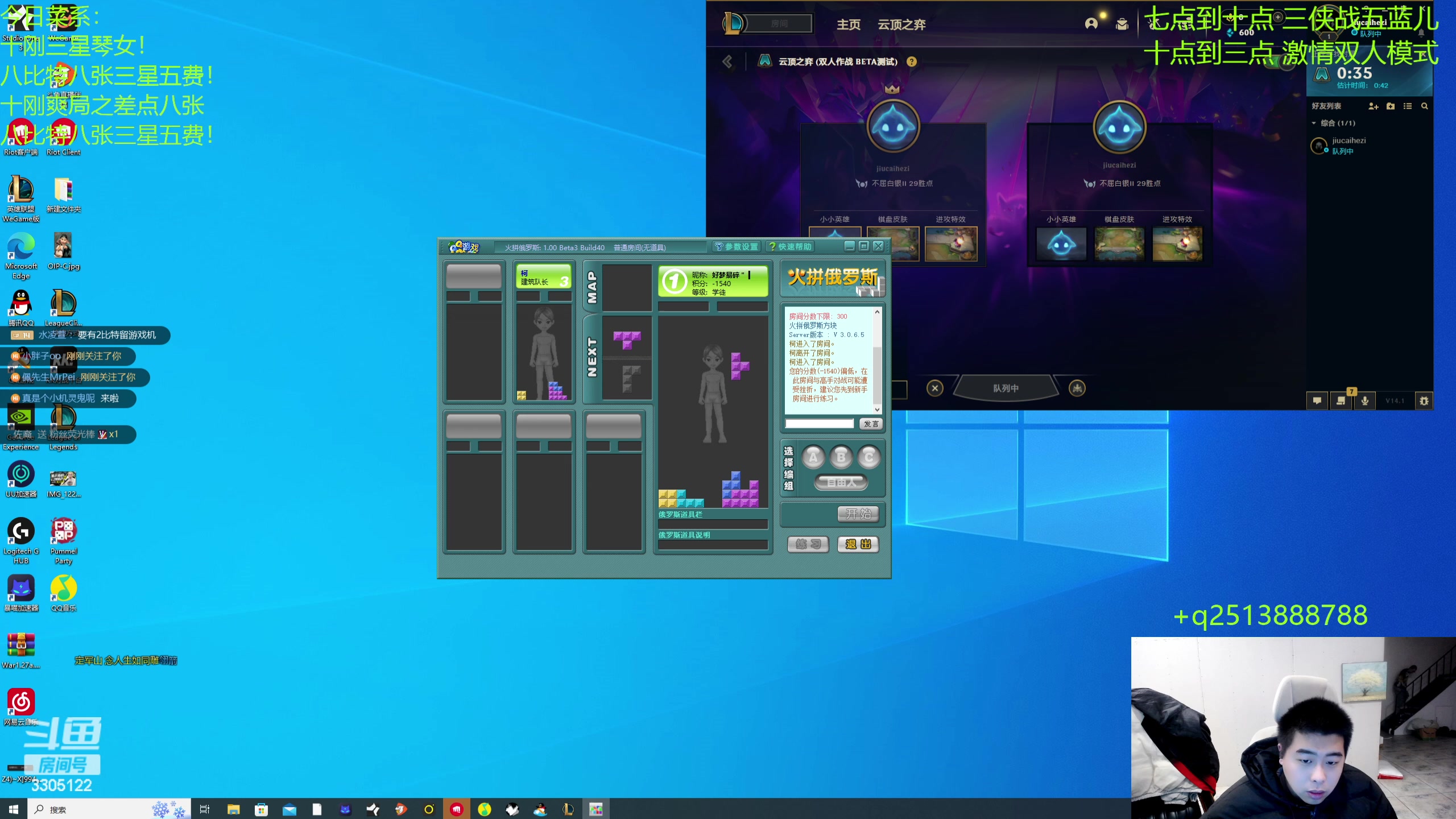This screenshot has width=1456, height=819.
Task: Click right player's 棋盘皮肤 thumbnail
Action: [1119, 244]
